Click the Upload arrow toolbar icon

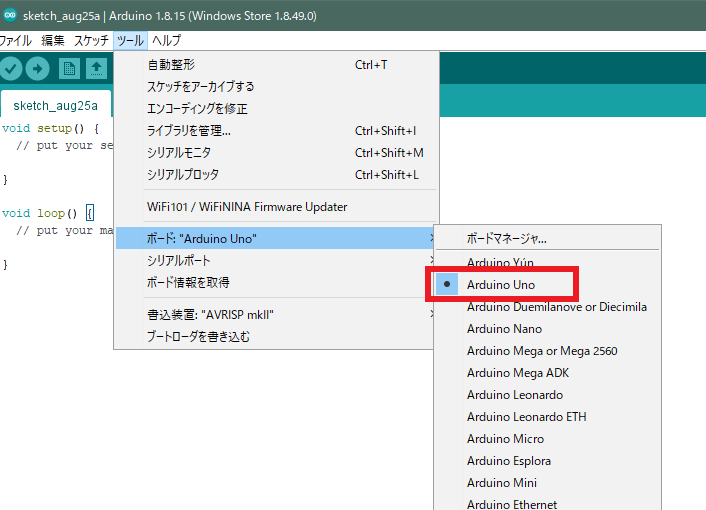coord(37,69)
